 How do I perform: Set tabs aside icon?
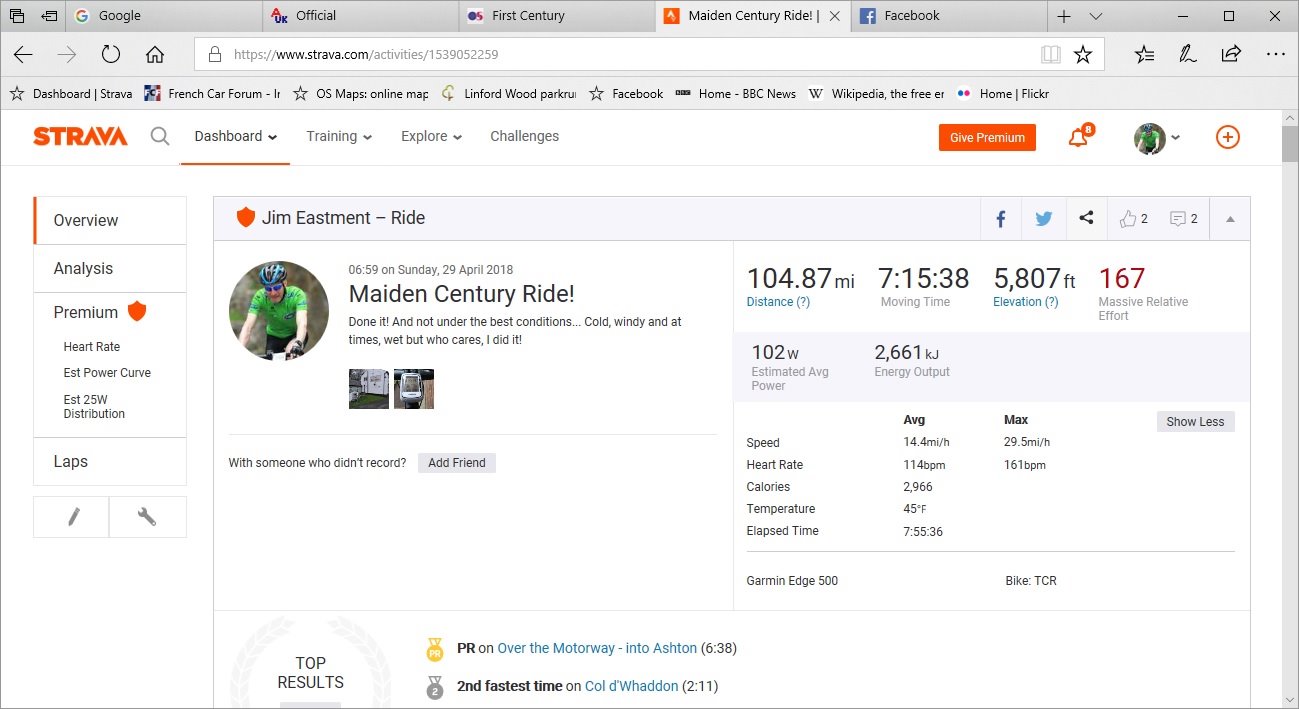click(x=49, y=16)
